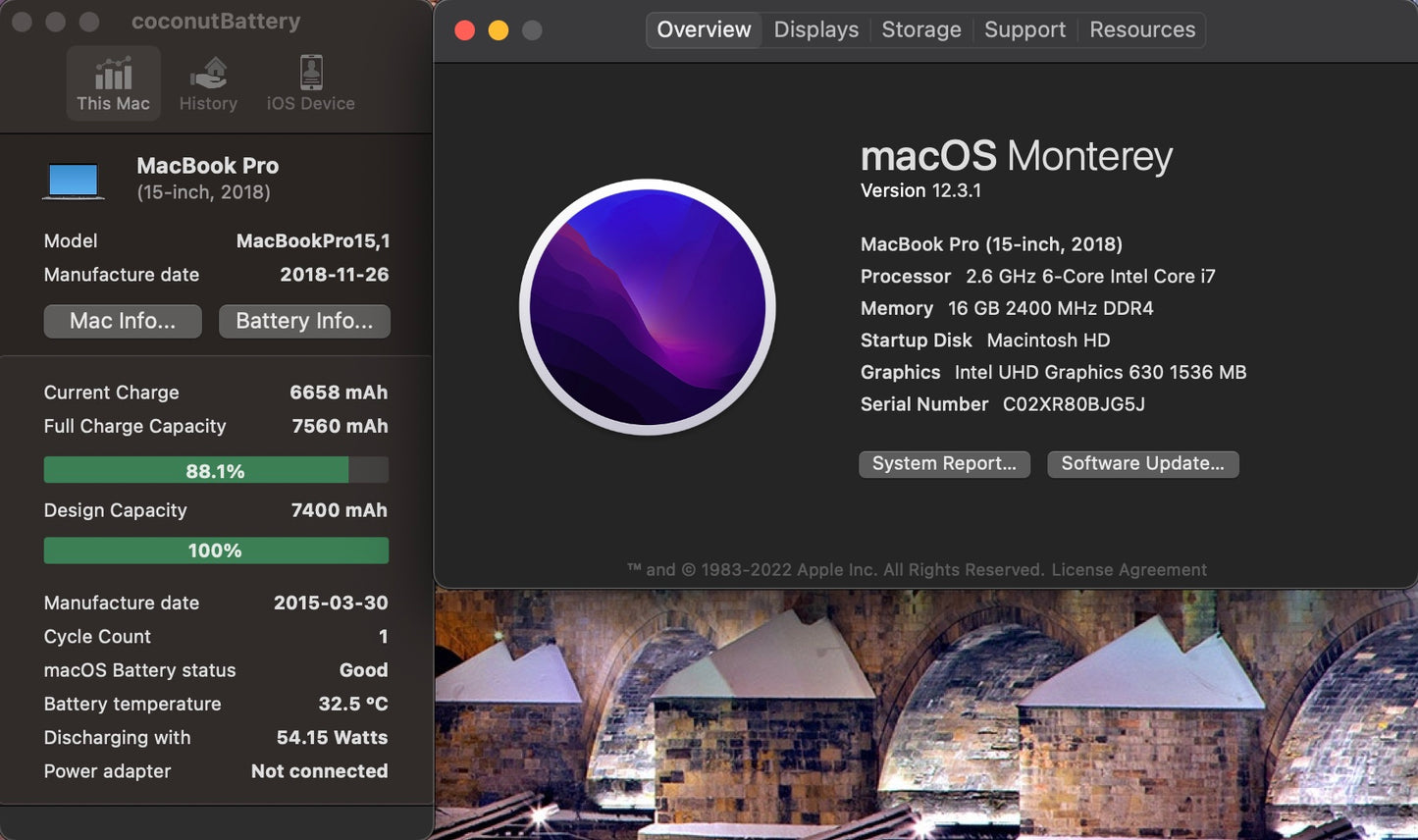Open the History view in coconutBattery
Screen dimensions: 1418x840
pyautogui.click(x=208, y=82)
